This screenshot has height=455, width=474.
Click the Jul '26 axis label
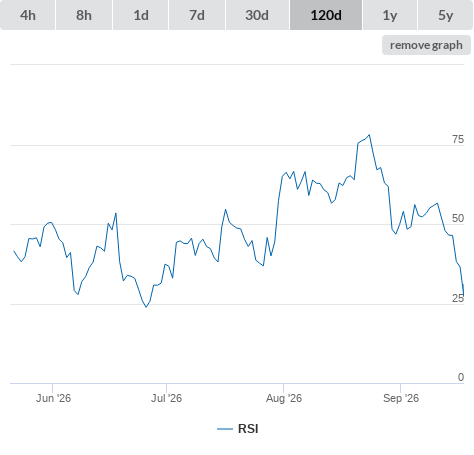[x=166, y=398]
